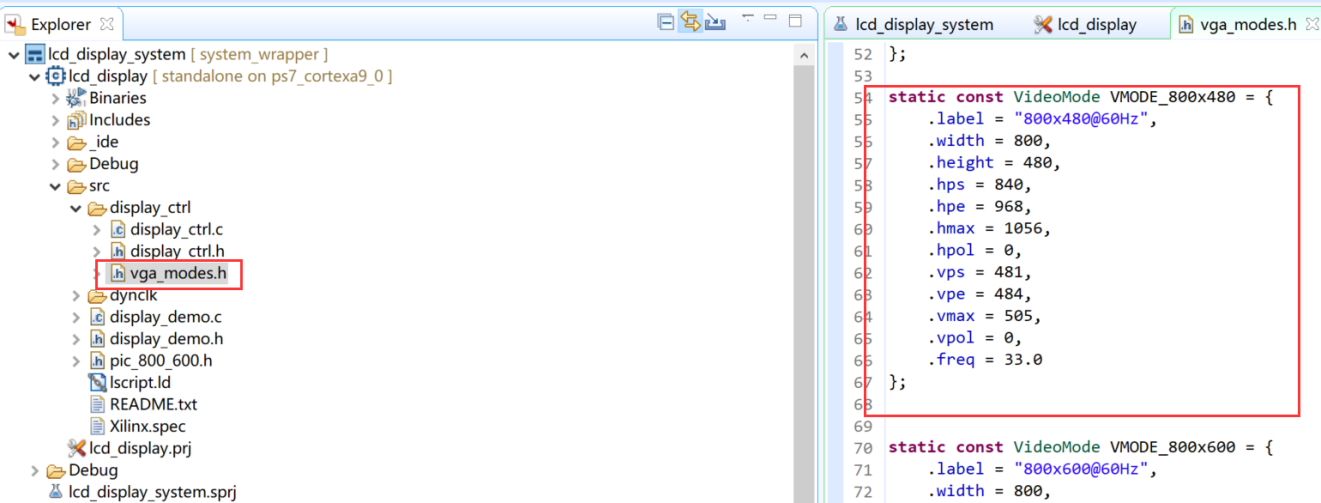Click the _ide folder icon
This screenshot has height=503, width=1321.
click(76, 142)
